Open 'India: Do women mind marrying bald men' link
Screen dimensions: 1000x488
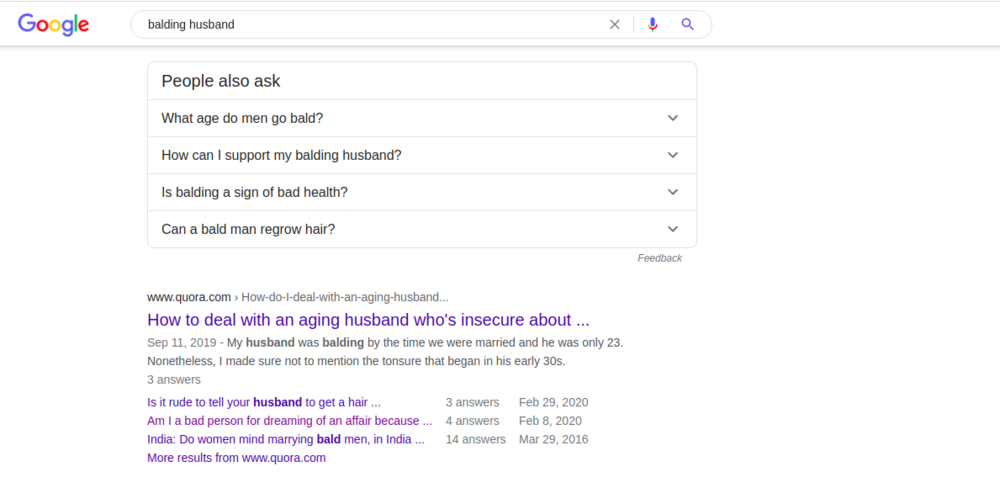(x=285, y=439)
